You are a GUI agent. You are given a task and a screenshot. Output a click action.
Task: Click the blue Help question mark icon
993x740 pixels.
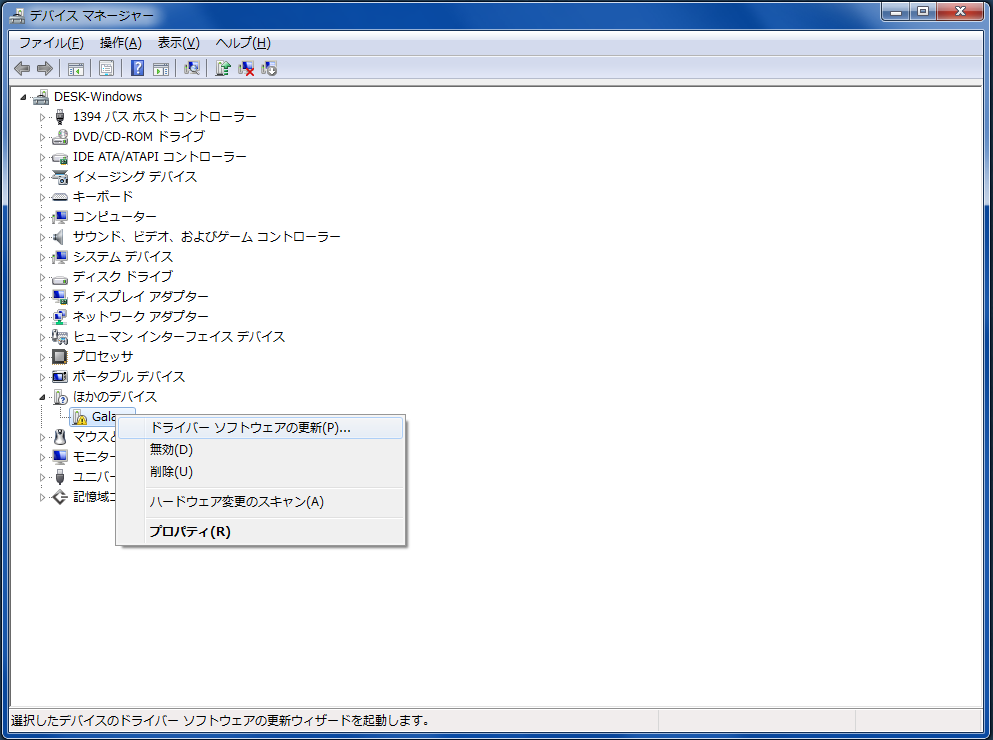click(x=137, y=68)
